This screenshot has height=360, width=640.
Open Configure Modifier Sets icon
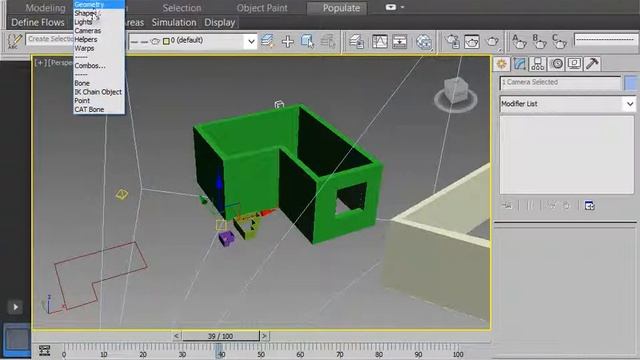[x=589, y=205]
